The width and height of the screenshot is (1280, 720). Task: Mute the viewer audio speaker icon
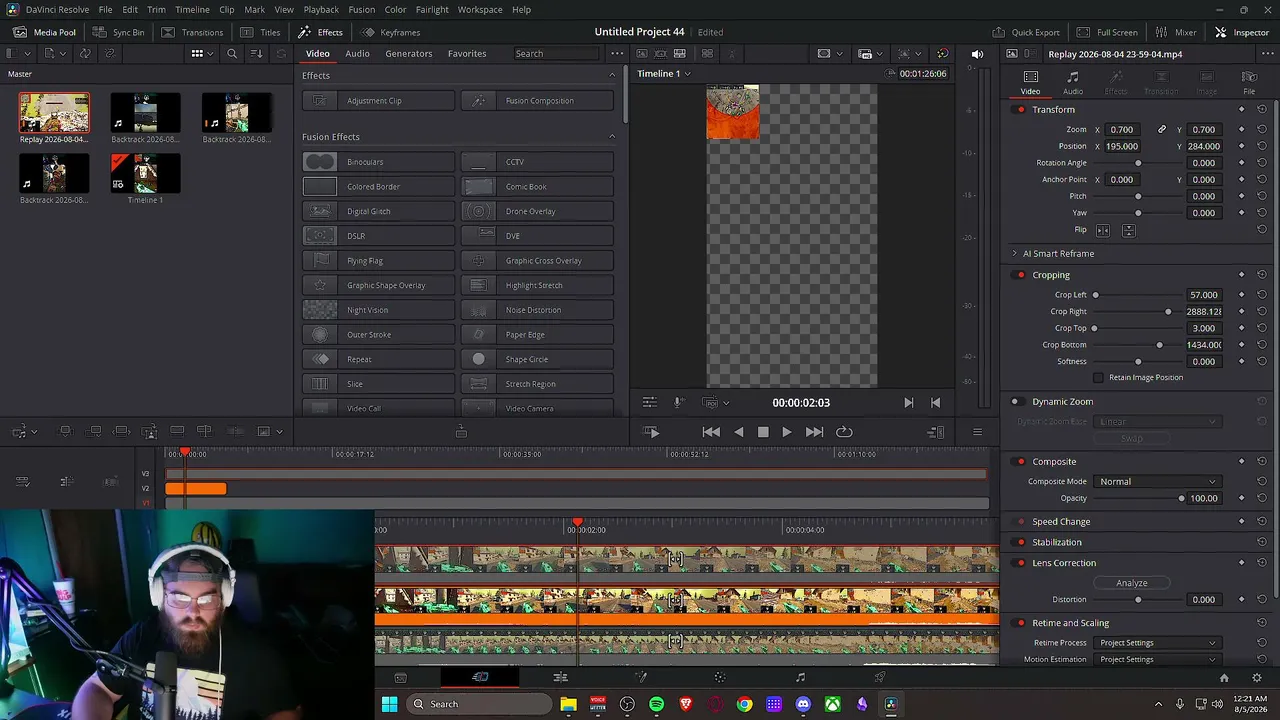(x=977, y=54)
